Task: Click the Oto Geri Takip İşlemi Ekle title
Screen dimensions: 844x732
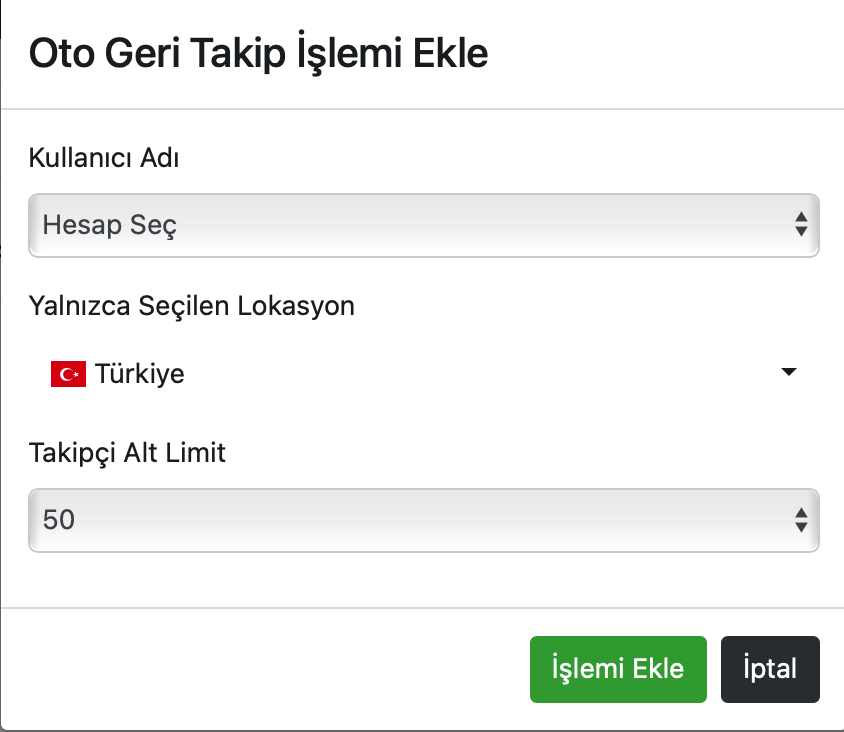Action: (x=258, y=53)
